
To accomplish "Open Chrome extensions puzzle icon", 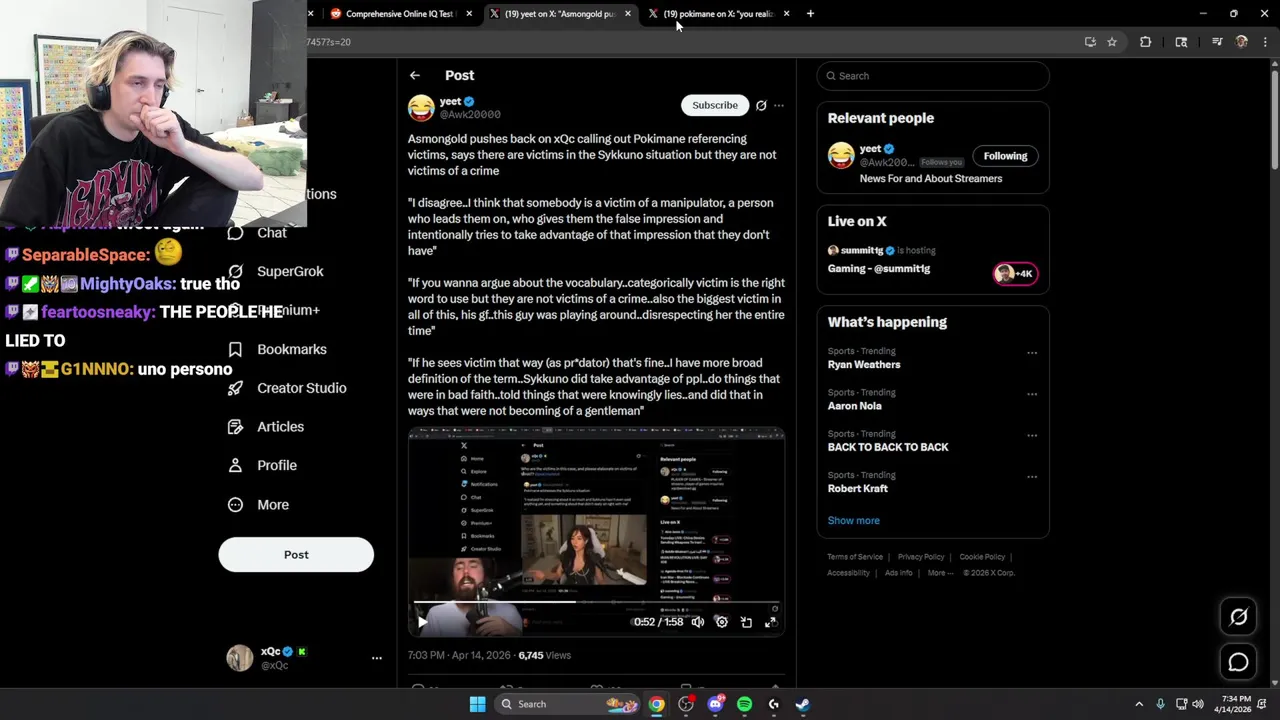I will coord(1145,42).
